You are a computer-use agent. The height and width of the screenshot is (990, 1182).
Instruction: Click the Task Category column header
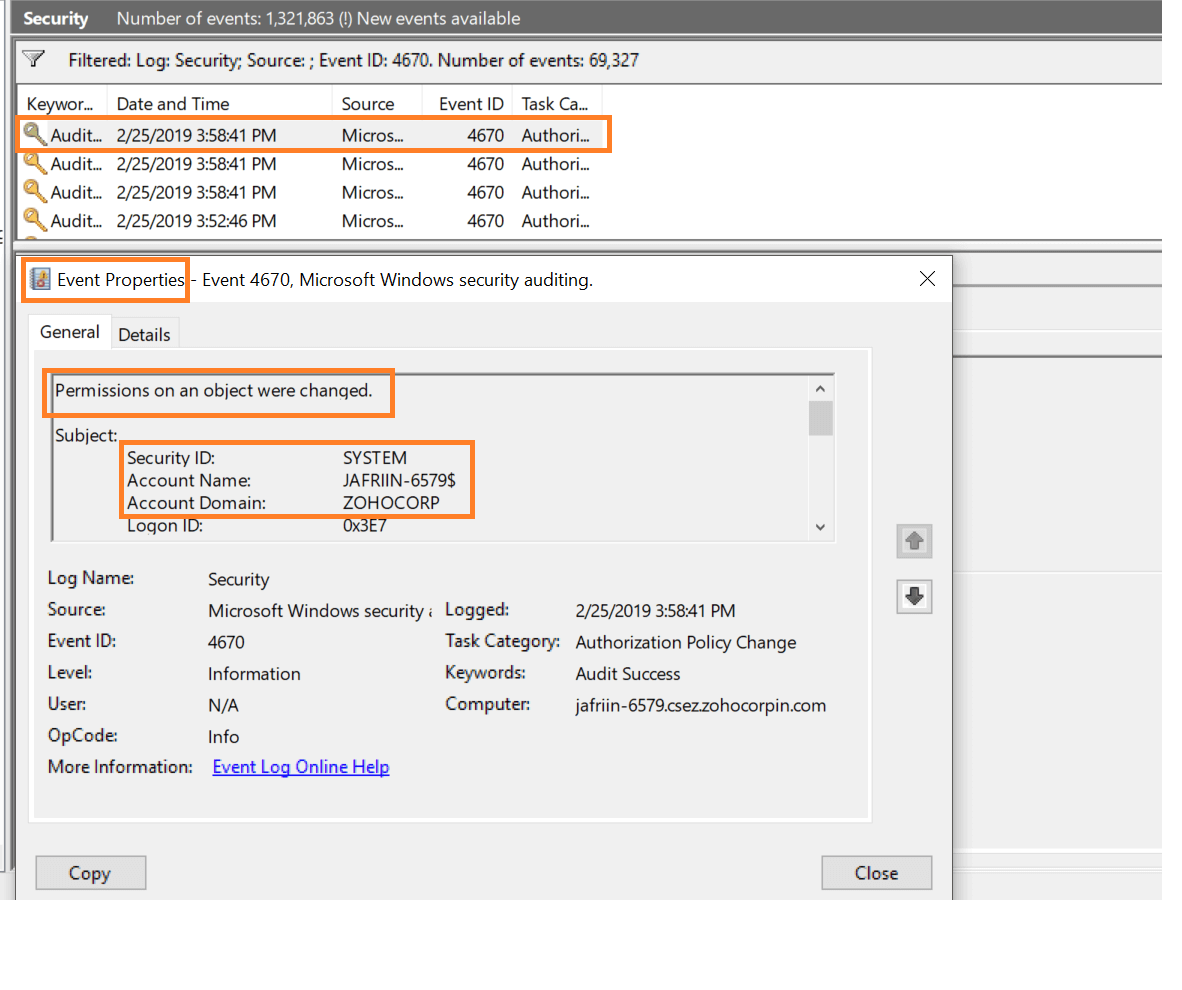[x=556, y=103]
